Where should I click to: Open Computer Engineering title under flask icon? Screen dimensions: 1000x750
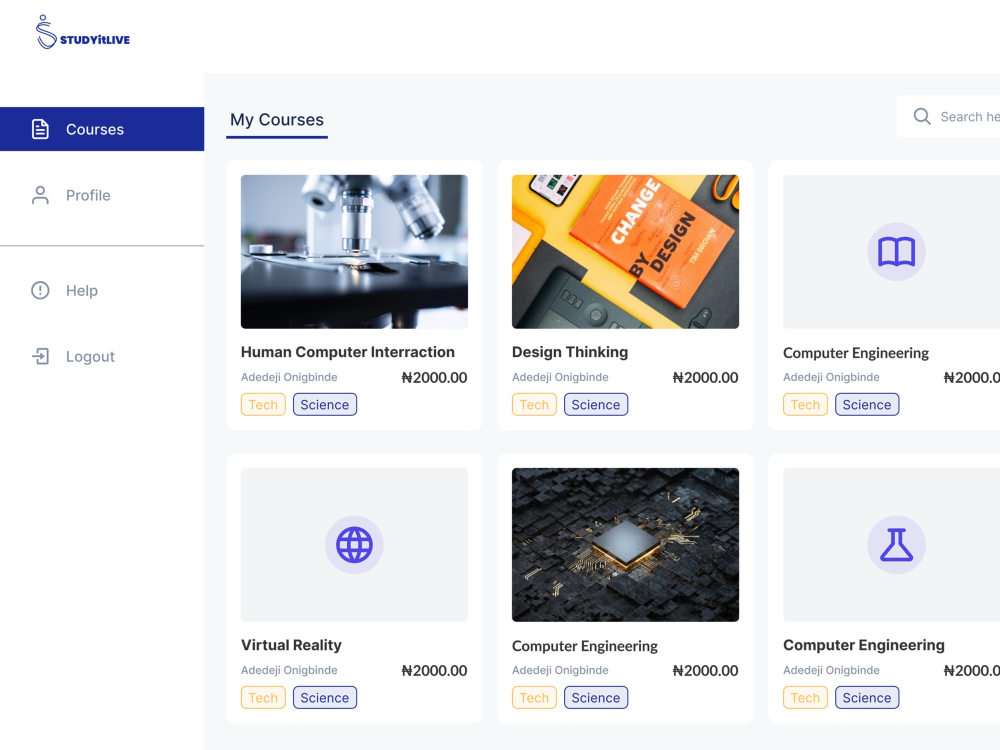[864, 645]
